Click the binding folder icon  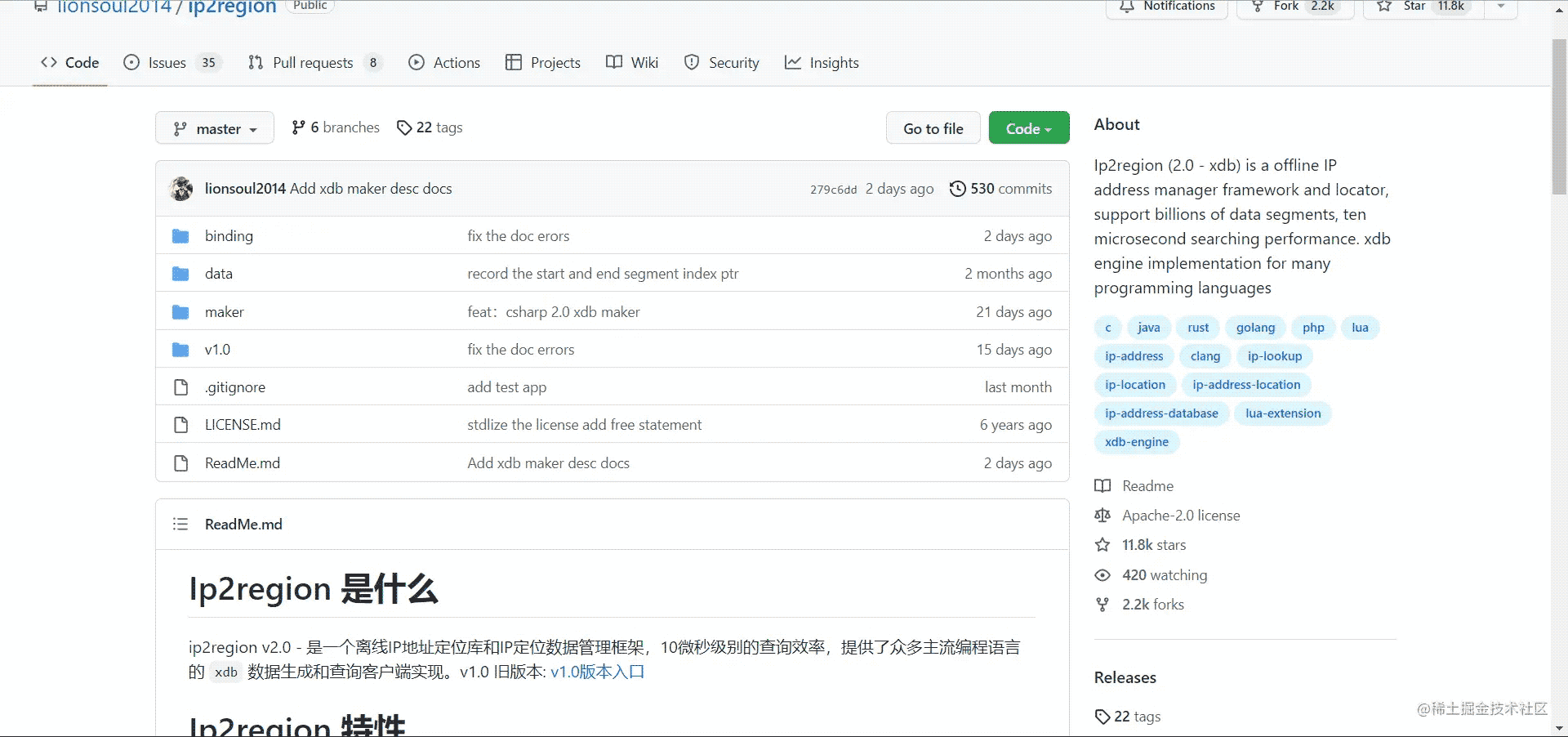tap(180, 236)
